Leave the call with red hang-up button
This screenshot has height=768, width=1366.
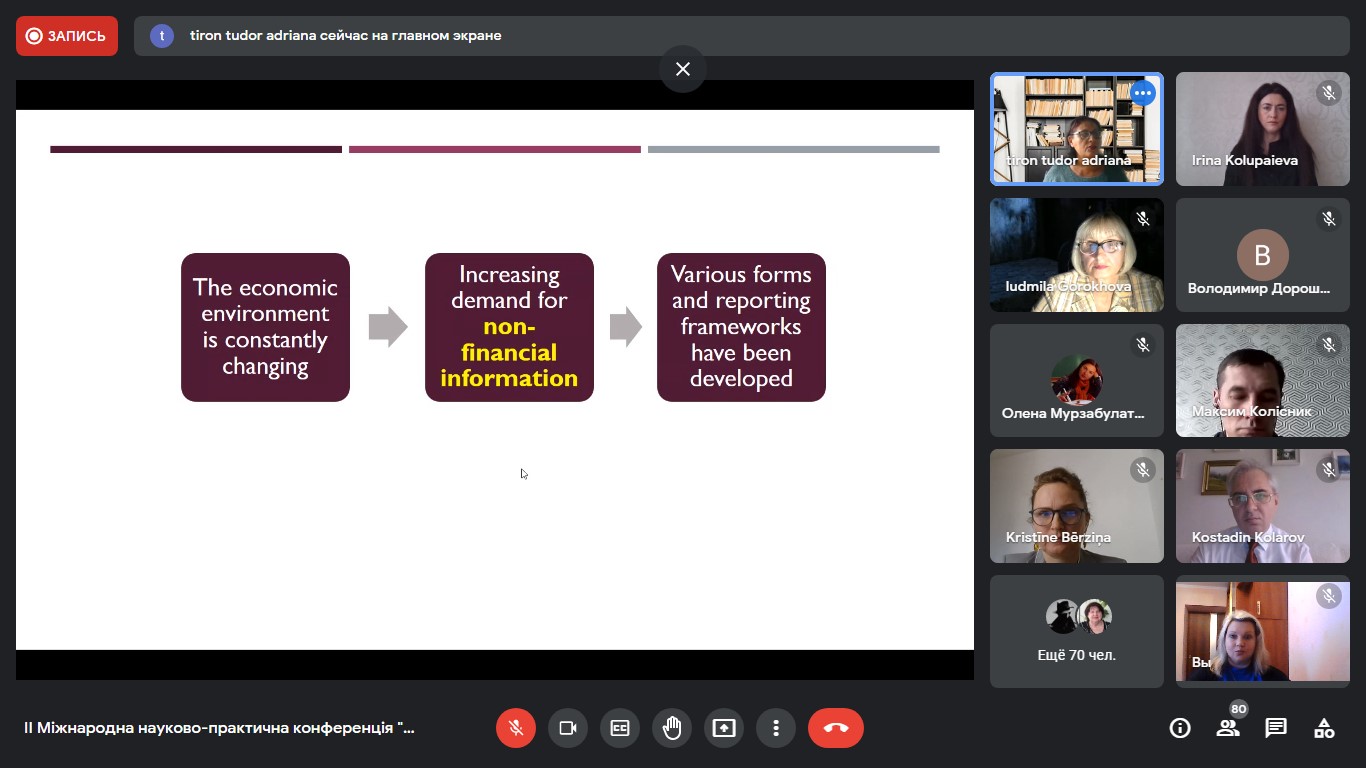click(x=836, y=728)
